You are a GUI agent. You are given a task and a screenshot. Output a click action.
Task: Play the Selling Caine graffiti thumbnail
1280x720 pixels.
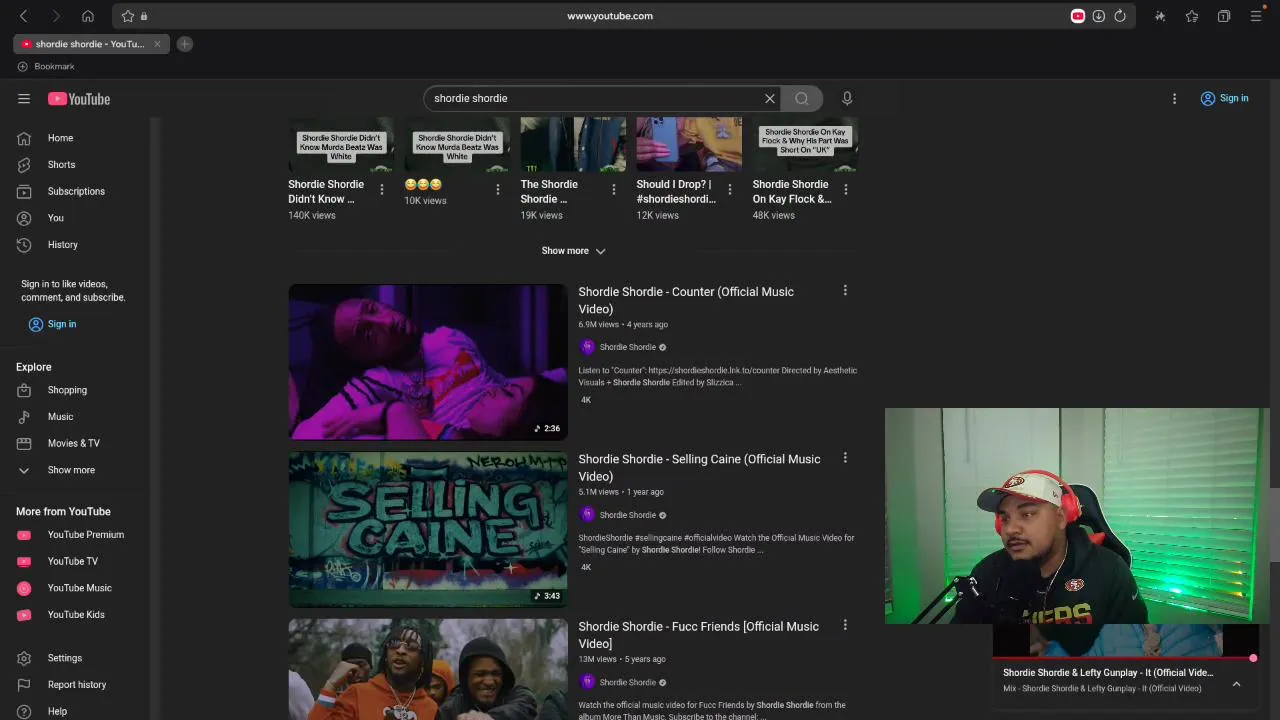pyautogui.click(x=428, y=529)
